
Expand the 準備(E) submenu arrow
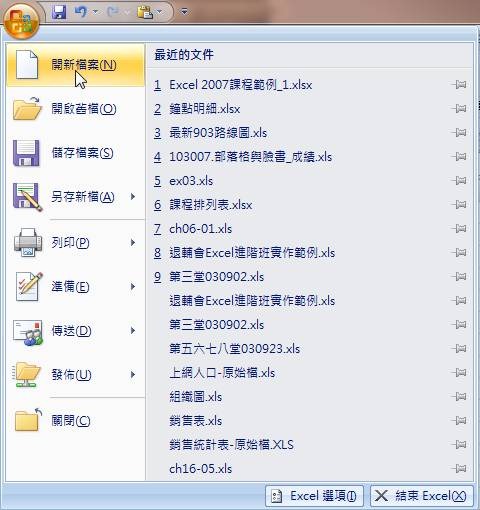click(133, 287)
